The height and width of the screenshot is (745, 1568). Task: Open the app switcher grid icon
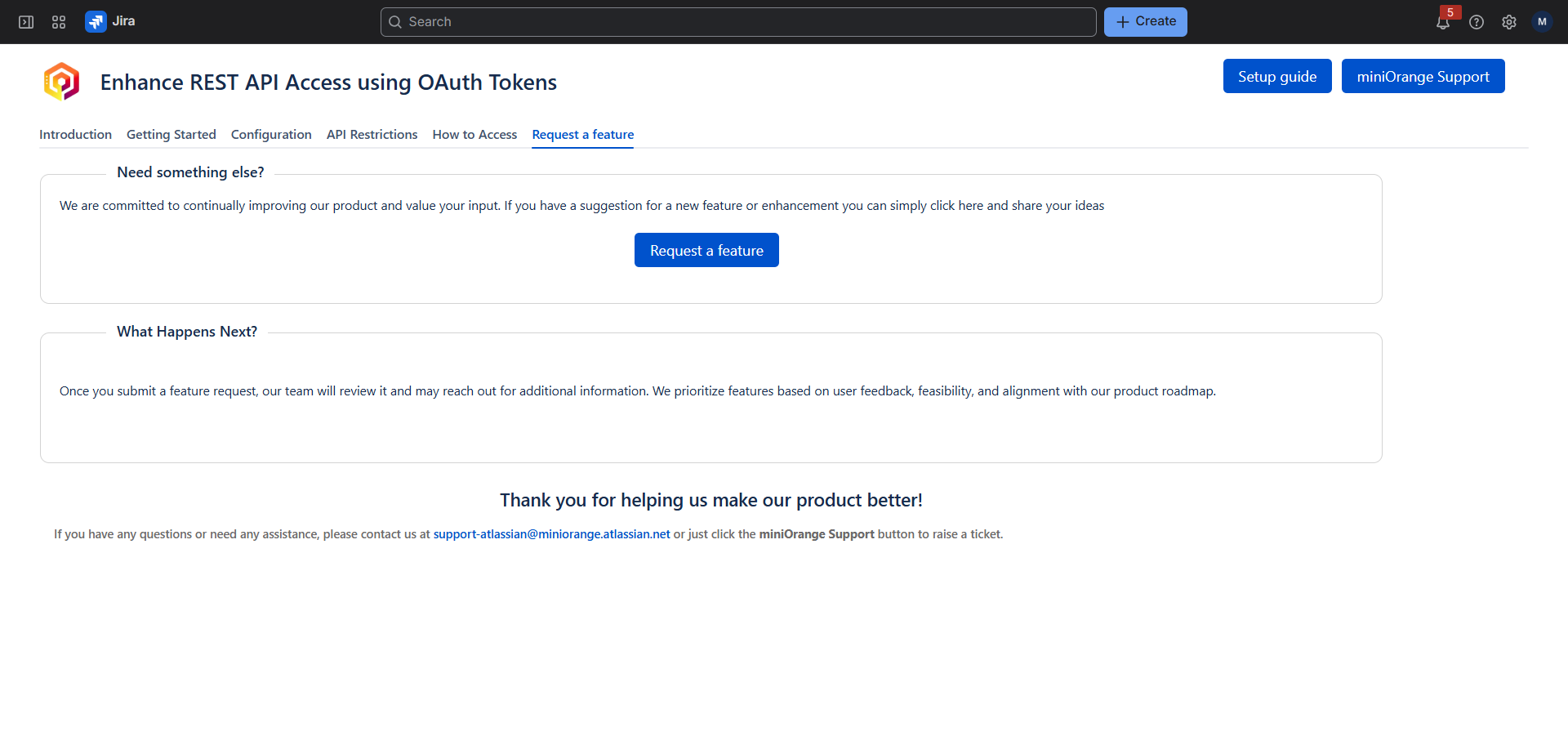coord(59,22)
